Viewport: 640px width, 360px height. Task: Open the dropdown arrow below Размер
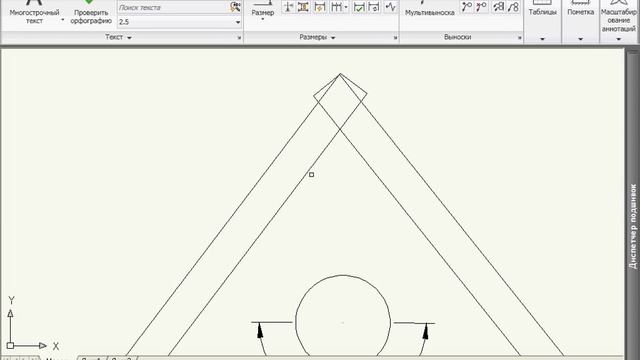click(x=262, y=20)
